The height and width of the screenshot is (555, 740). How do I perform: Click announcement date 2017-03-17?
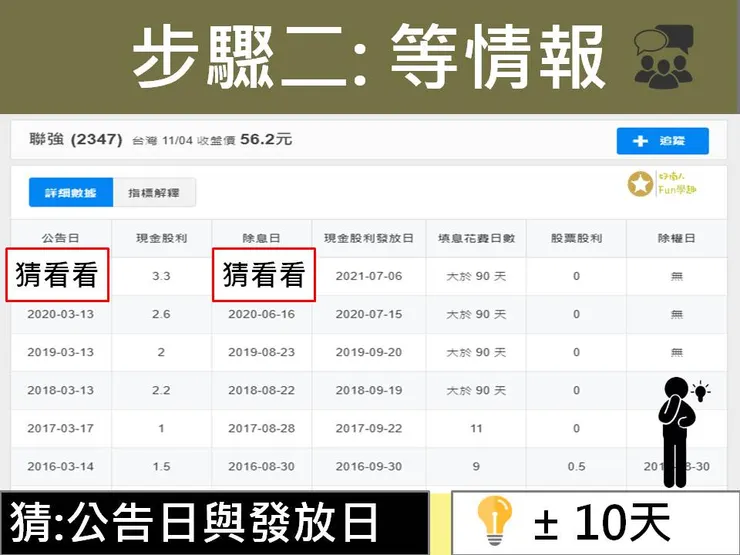pyautogui.click(x=60, y=429)
